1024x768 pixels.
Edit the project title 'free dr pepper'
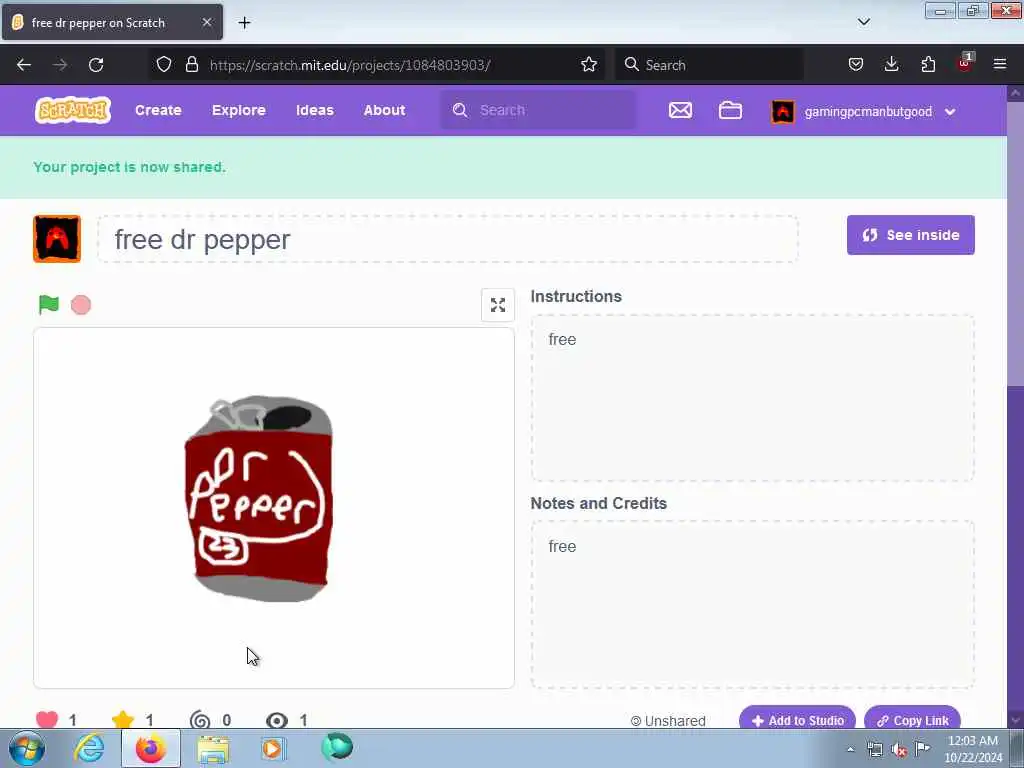click(x=448, y=239)
